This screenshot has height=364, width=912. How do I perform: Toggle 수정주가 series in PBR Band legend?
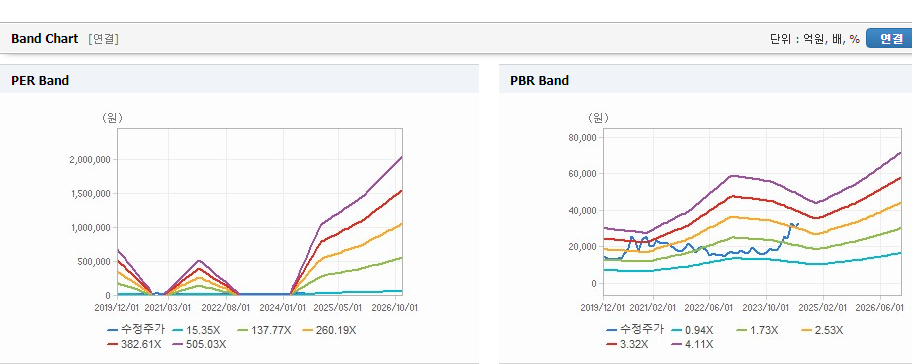pyautogui.click(x=635, y=330)
